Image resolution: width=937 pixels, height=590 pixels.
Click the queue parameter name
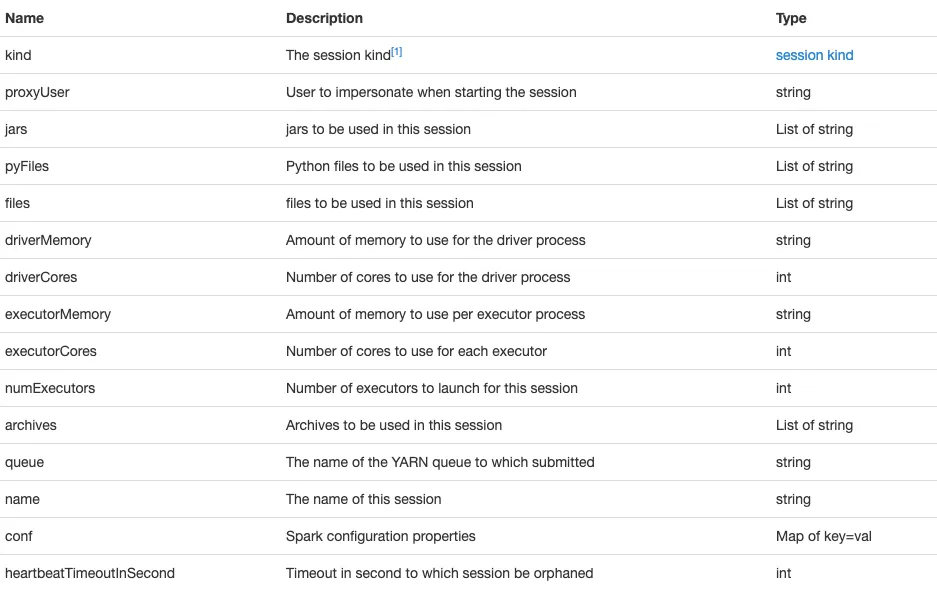(25, 463)
